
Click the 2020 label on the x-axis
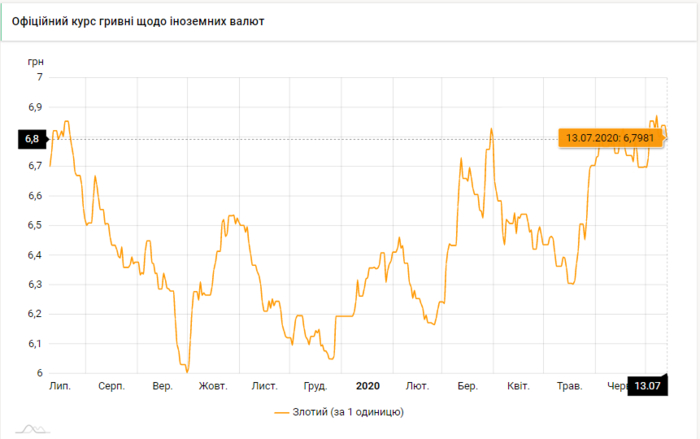(368, 385)
